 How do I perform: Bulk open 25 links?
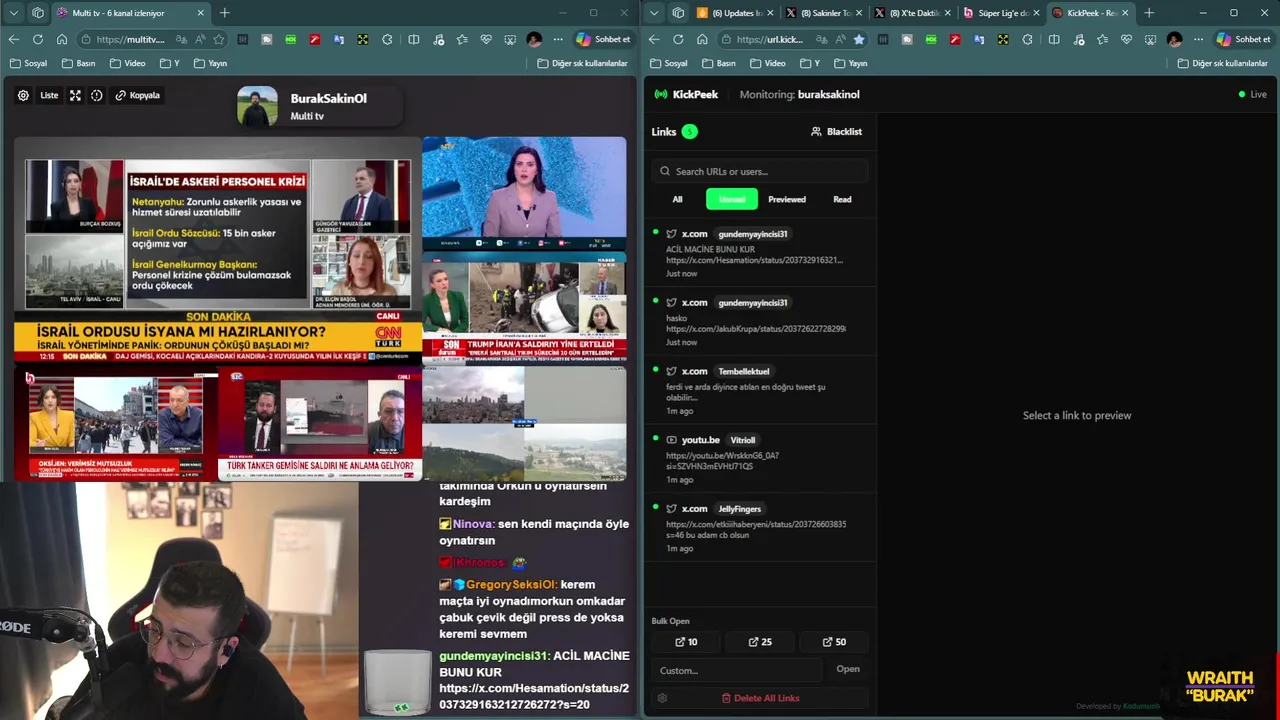point(760,642)
